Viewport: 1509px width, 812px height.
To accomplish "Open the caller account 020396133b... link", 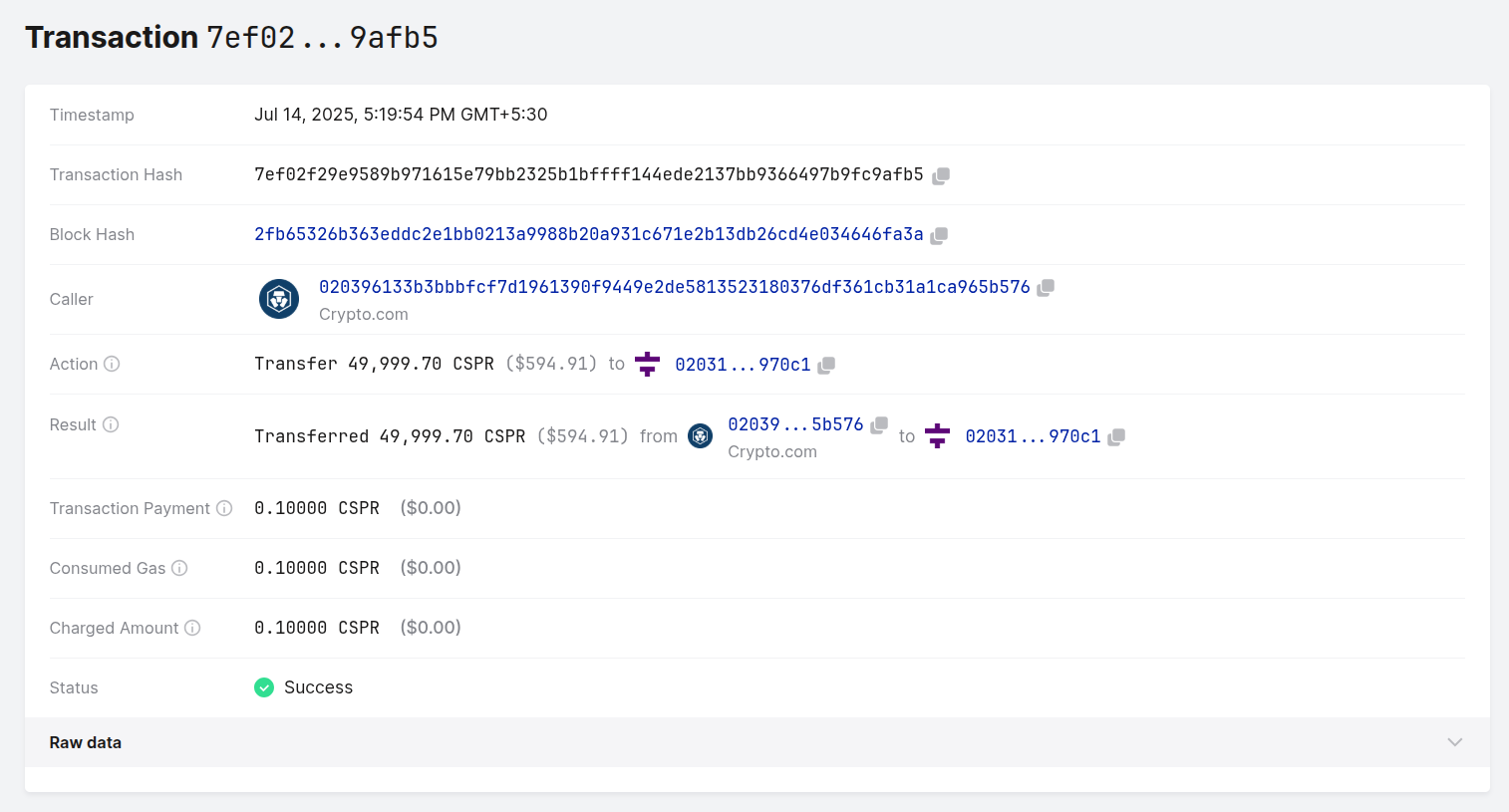I will (x=675, y=287).
